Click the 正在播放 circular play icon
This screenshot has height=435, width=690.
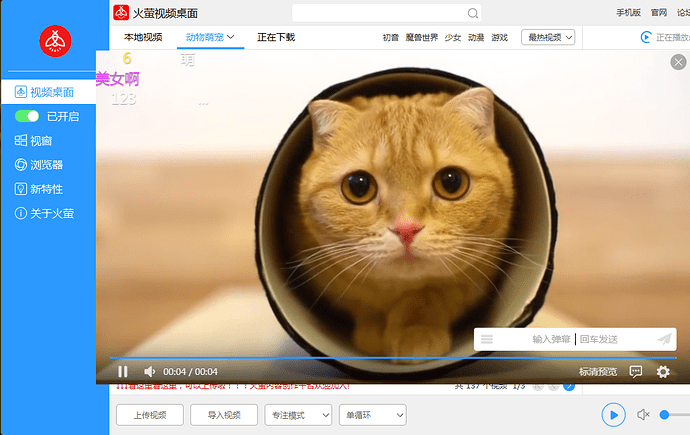[646, 37]
